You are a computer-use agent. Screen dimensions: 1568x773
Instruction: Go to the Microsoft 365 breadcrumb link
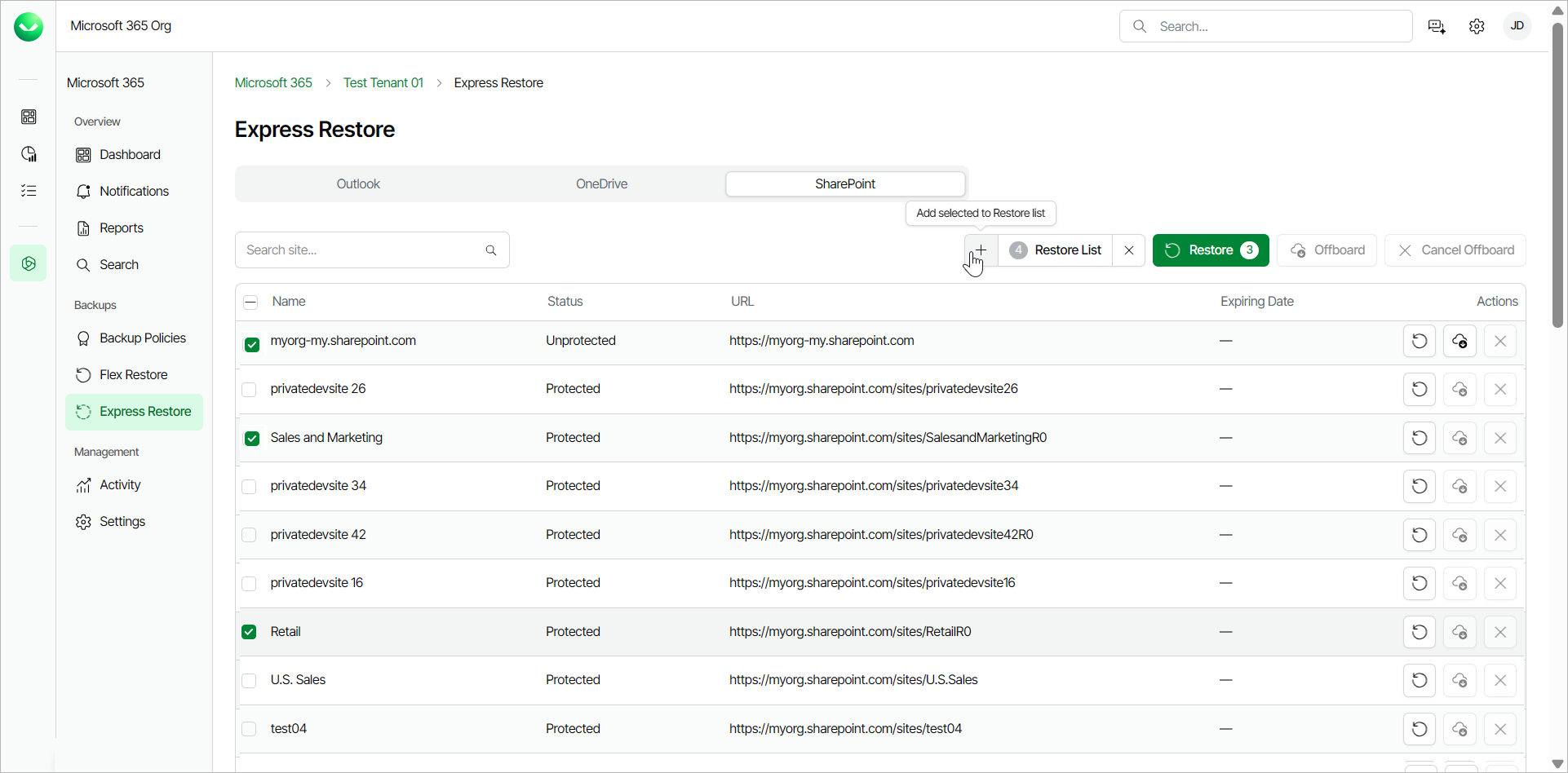pos(273,83)
